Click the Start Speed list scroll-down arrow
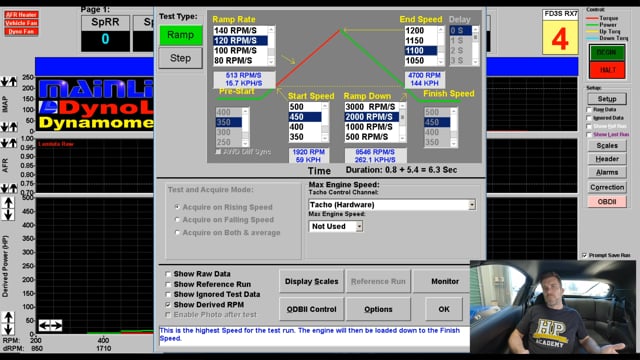 tap(325, 139)
